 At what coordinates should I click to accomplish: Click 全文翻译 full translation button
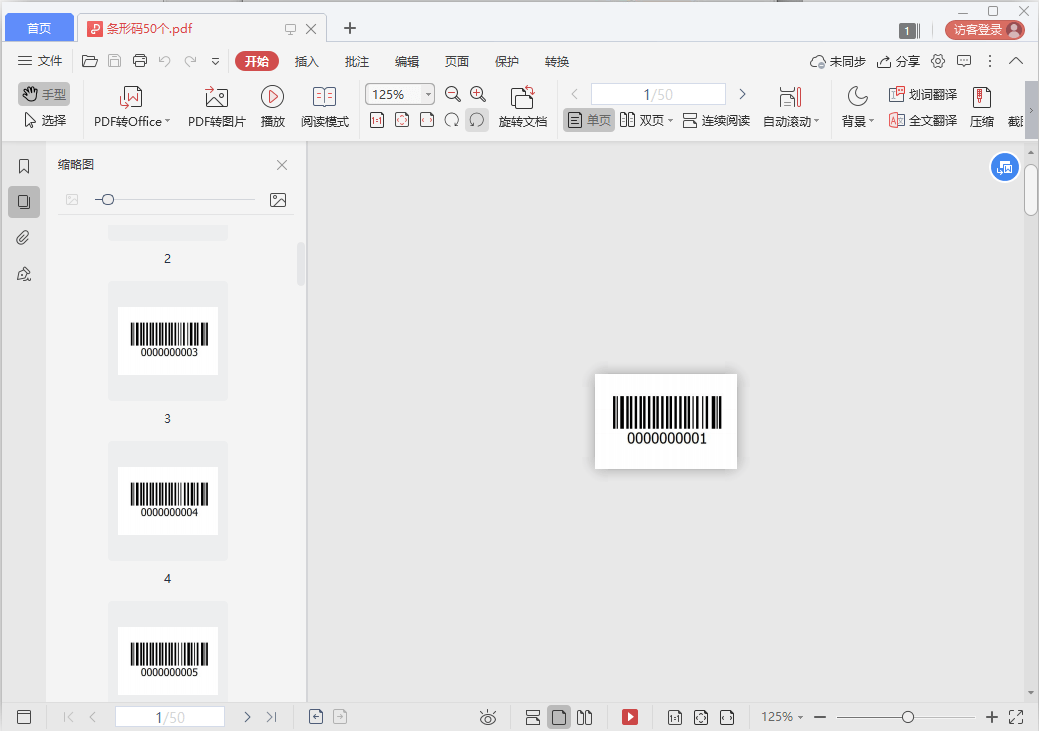923,121
